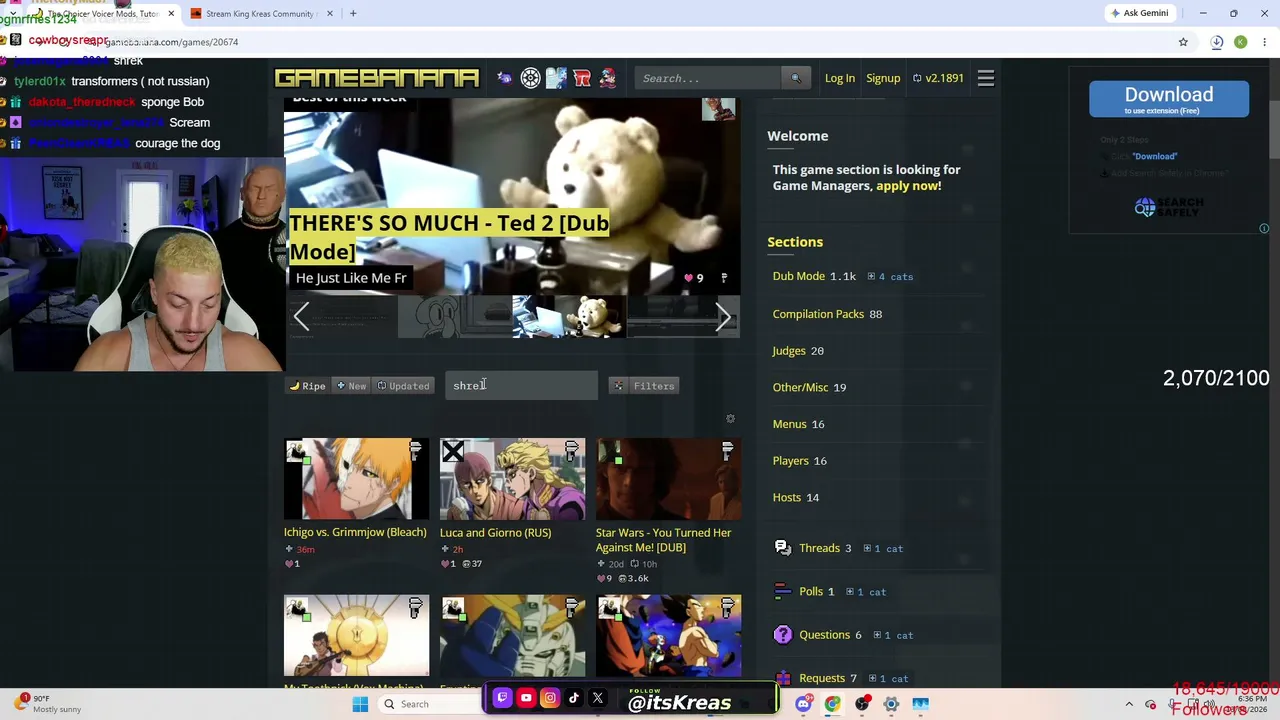The height and width of the screenshot is (720, 1280).
Task: Click the header search magnifier button
Action: [x=796, y=78]
